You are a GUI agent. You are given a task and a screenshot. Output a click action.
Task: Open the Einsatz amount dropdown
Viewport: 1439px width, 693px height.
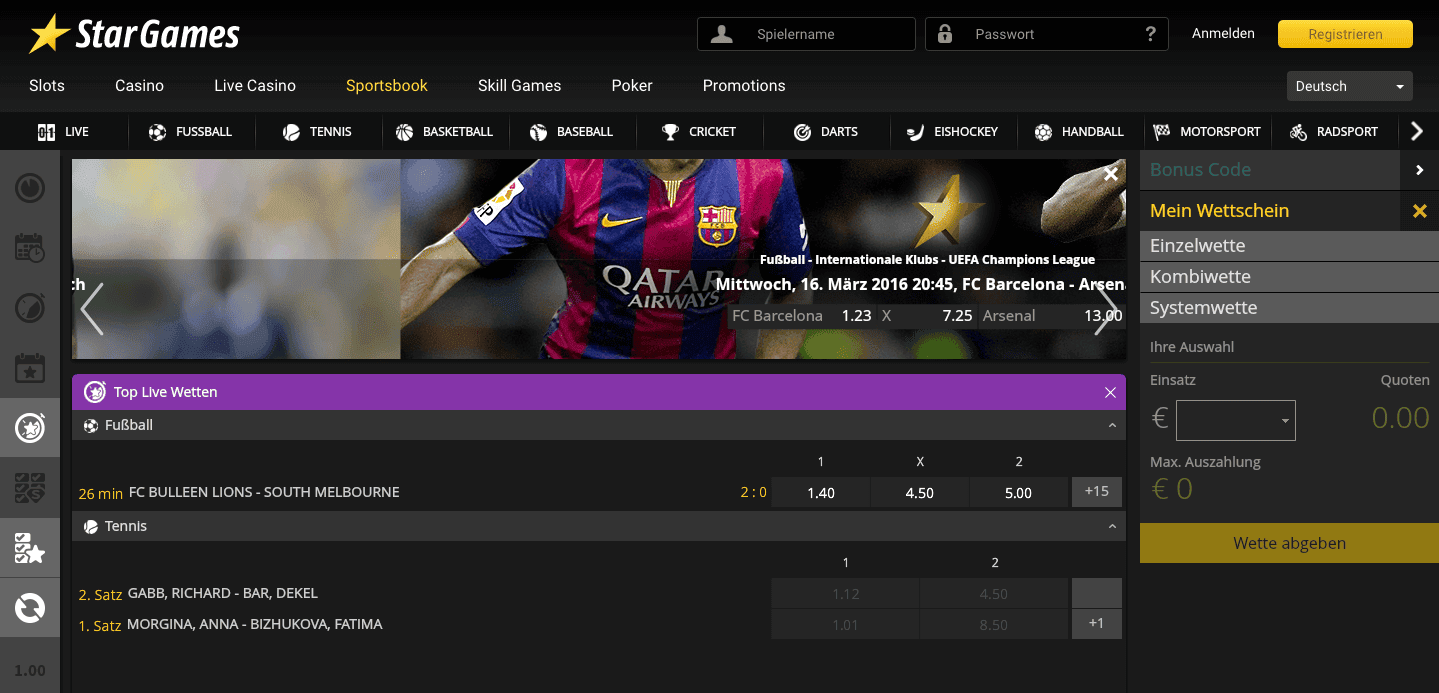point(1236,420)
